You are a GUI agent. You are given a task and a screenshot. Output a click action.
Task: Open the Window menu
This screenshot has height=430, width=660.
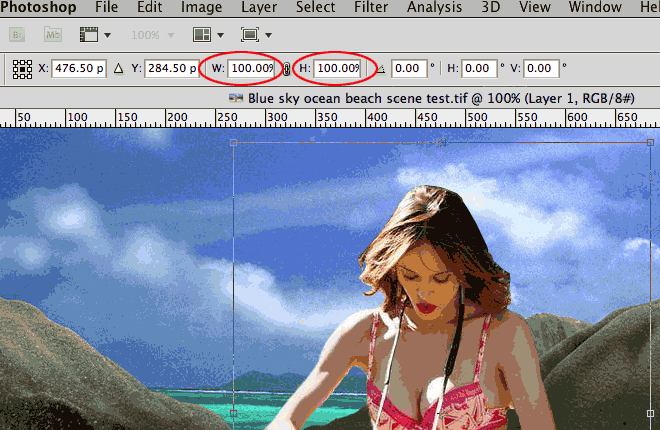[x=595, y=7]
